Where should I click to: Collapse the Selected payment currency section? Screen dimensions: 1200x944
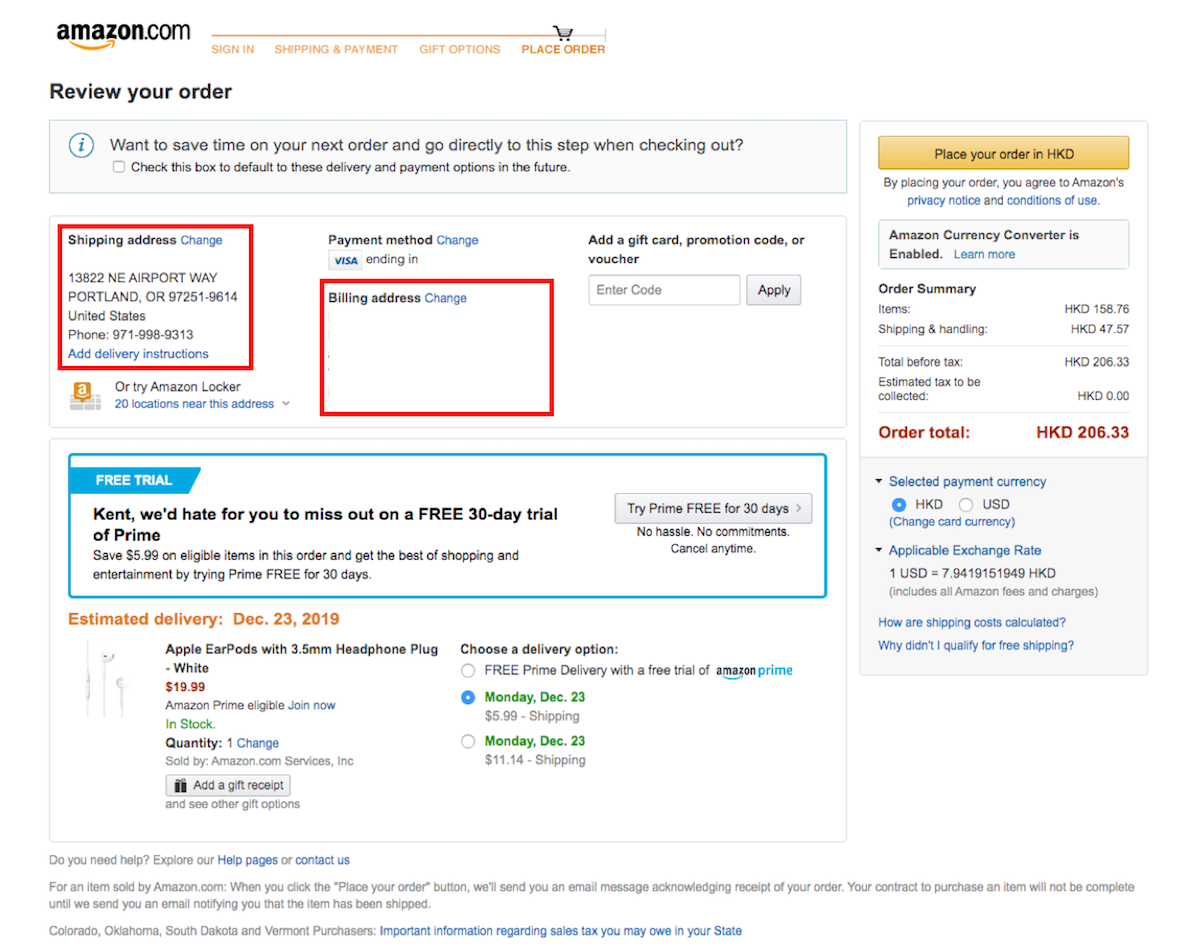pyautogui.click(x=878, y=482)
